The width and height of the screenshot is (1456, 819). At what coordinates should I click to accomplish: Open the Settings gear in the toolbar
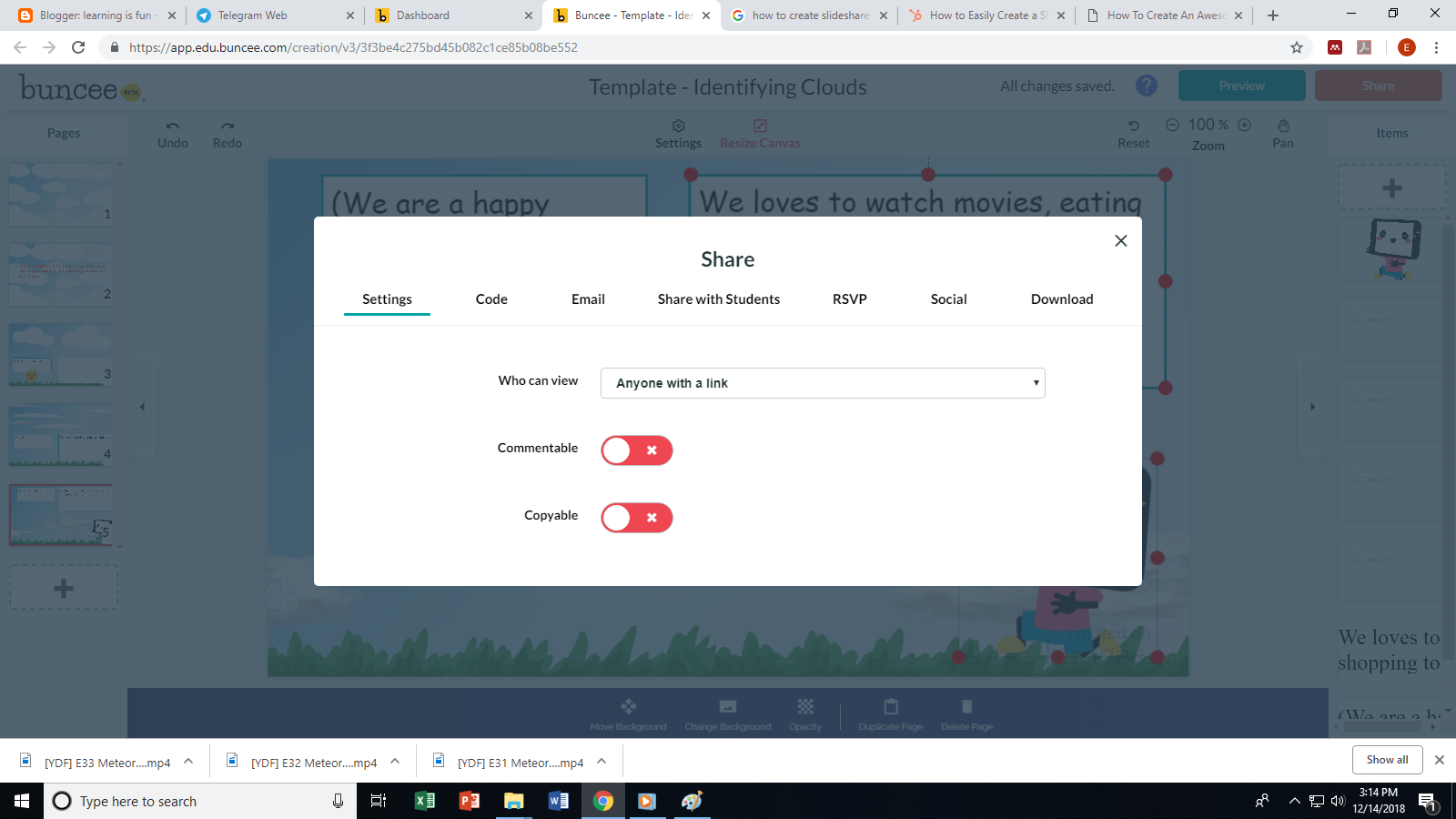coord(678,126)
